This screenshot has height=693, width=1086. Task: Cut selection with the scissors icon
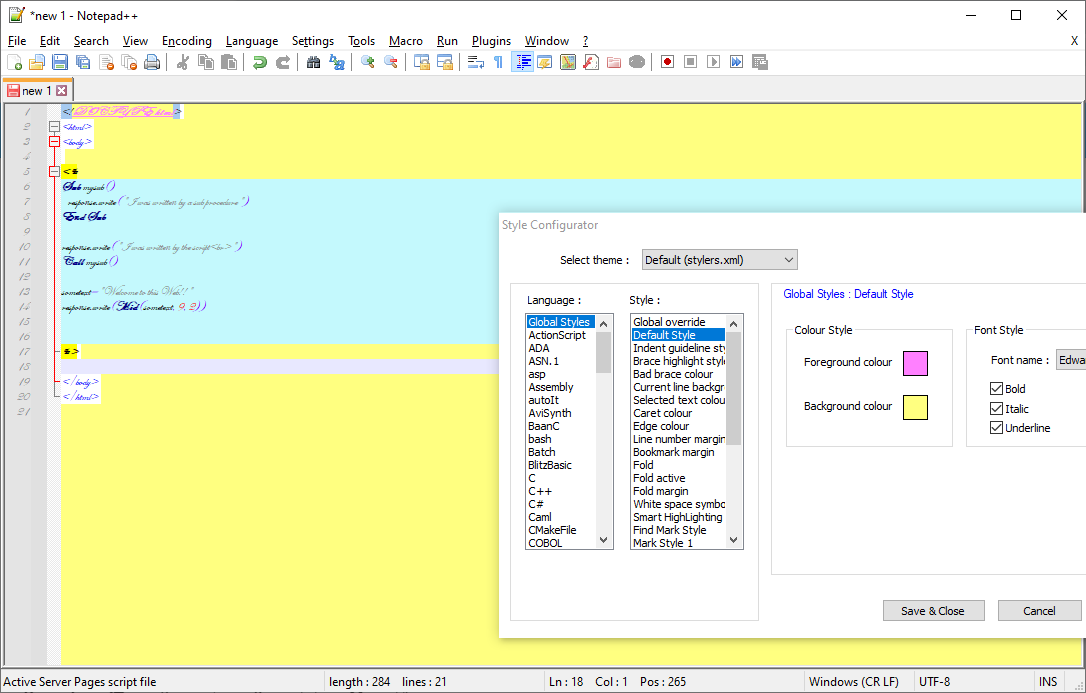(x=183, y=62)
